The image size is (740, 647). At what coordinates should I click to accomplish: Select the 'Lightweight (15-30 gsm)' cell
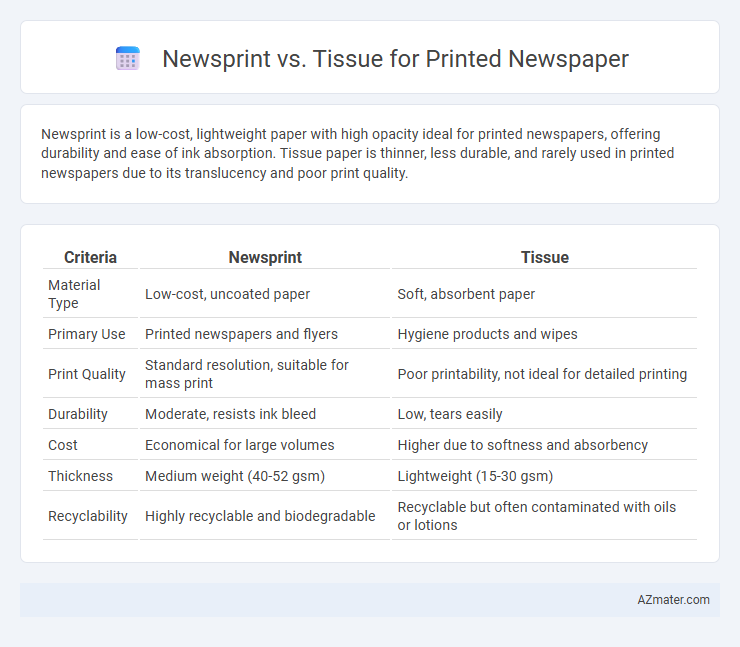pyautogui.click(x=475, y=476)
